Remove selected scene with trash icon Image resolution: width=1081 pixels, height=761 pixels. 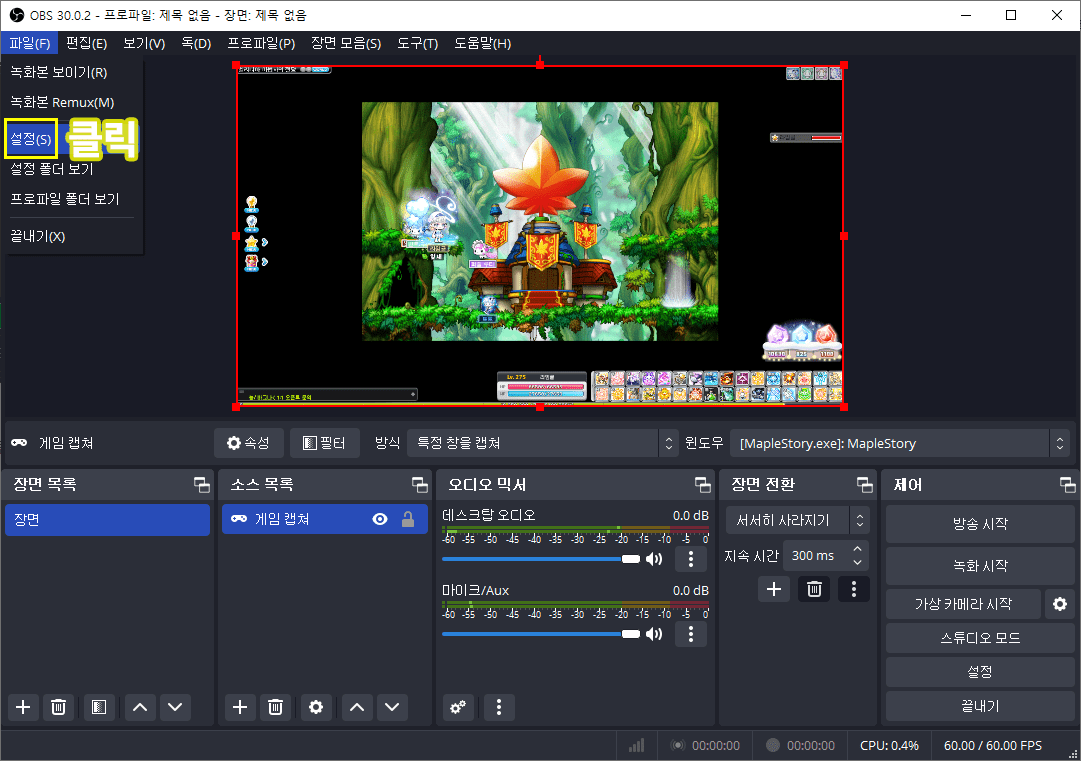click(x=59, y=707)
